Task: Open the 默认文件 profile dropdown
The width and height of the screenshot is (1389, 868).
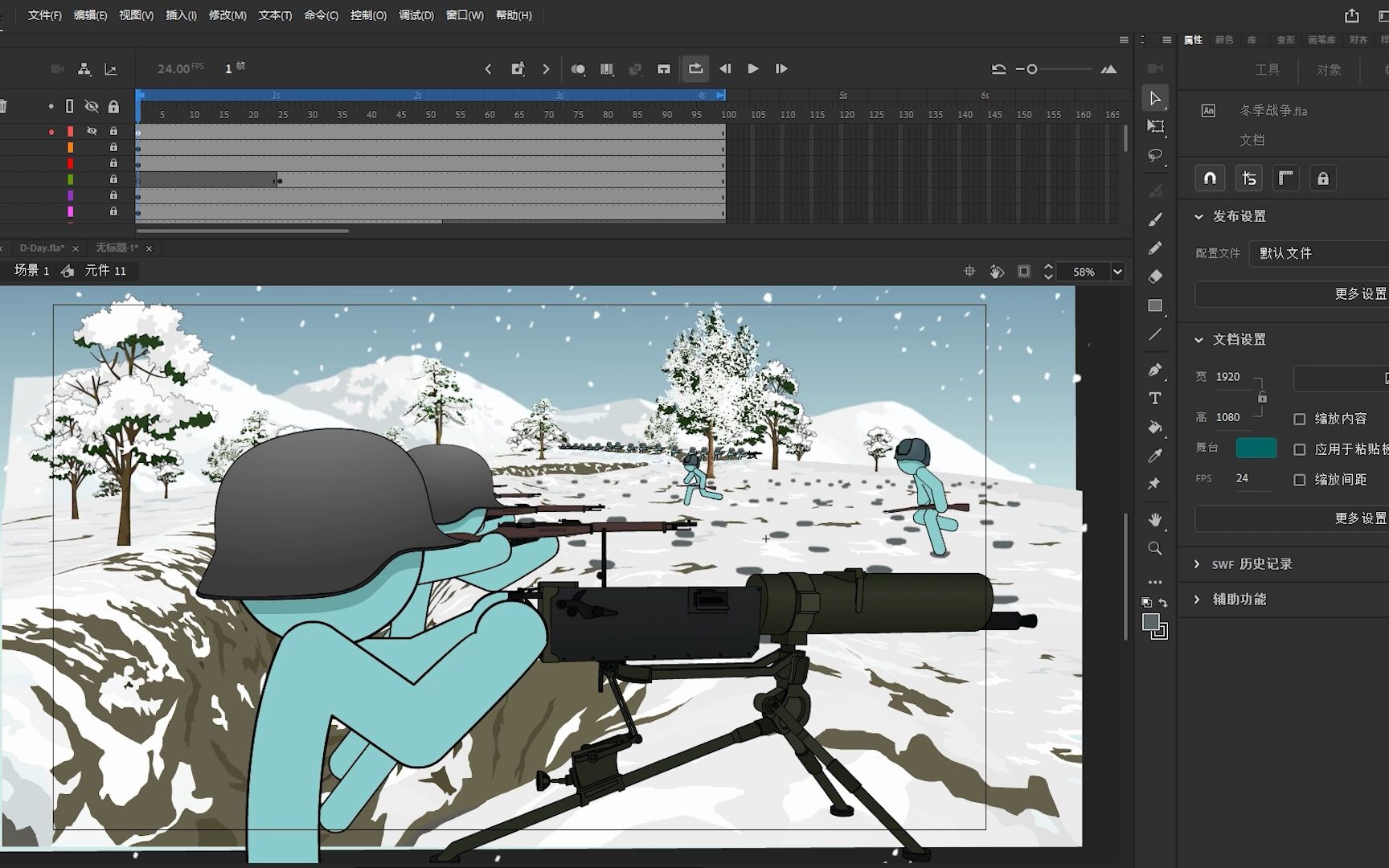Action: click(x=1318, y=253)
